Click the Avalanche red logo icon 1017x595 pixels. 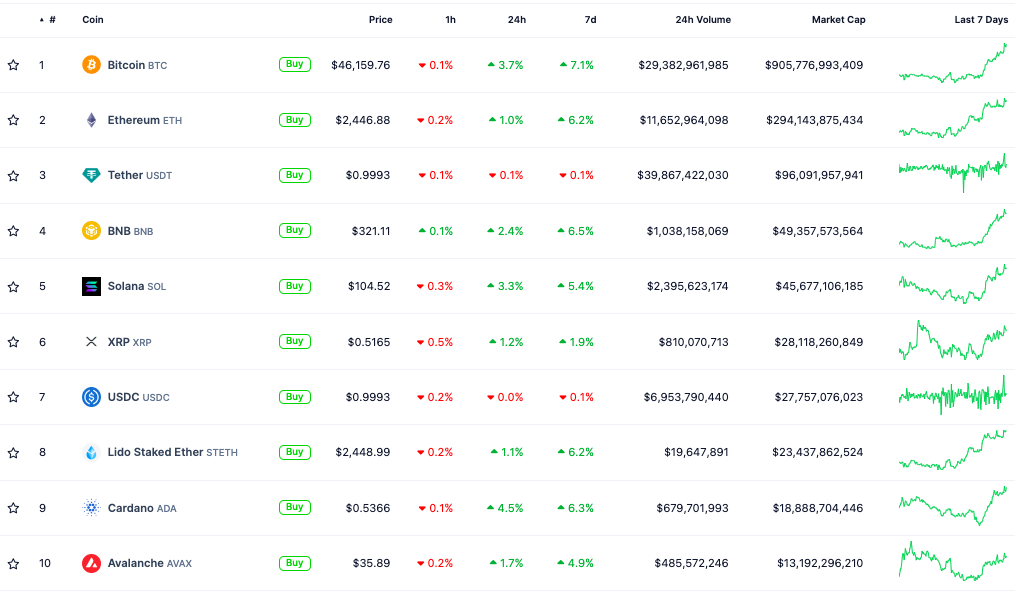[91, 563]
